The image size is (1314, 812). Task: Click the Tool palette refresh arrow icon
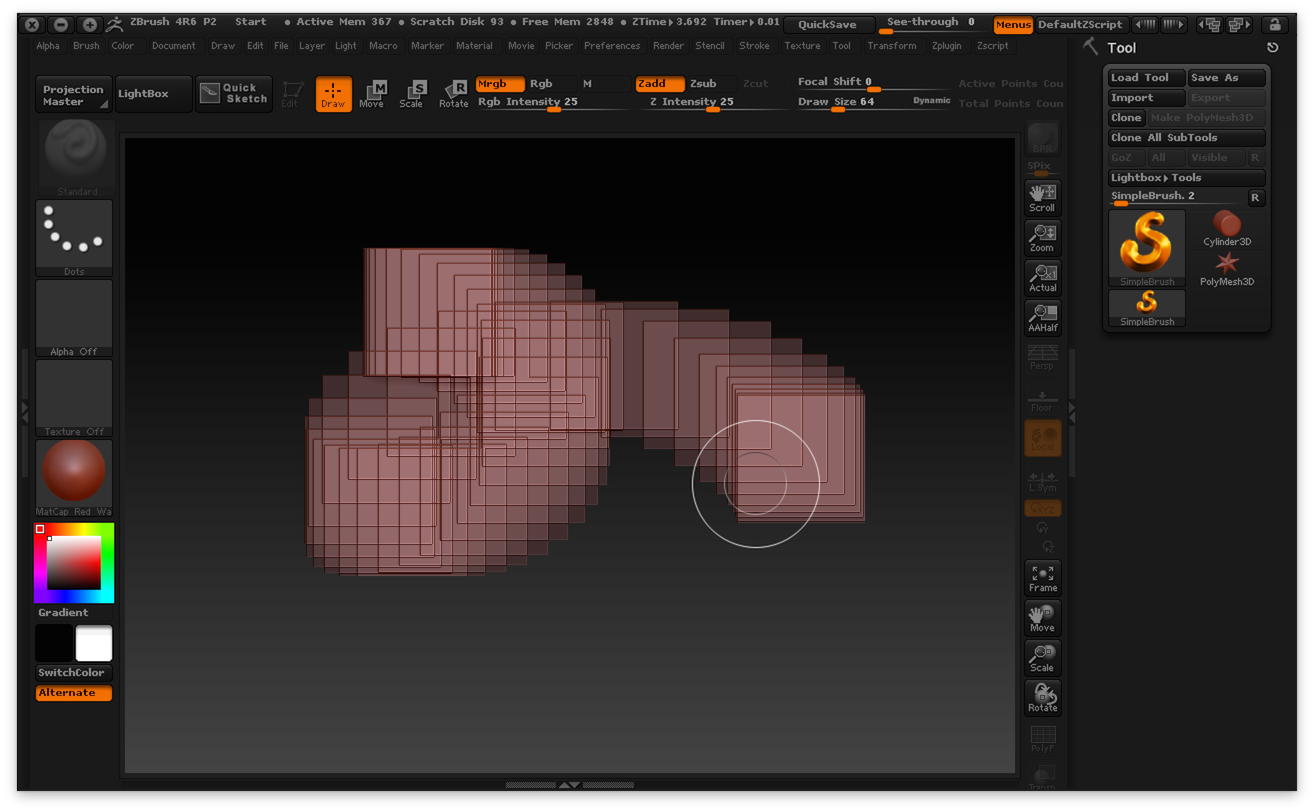coord(1272,47)
